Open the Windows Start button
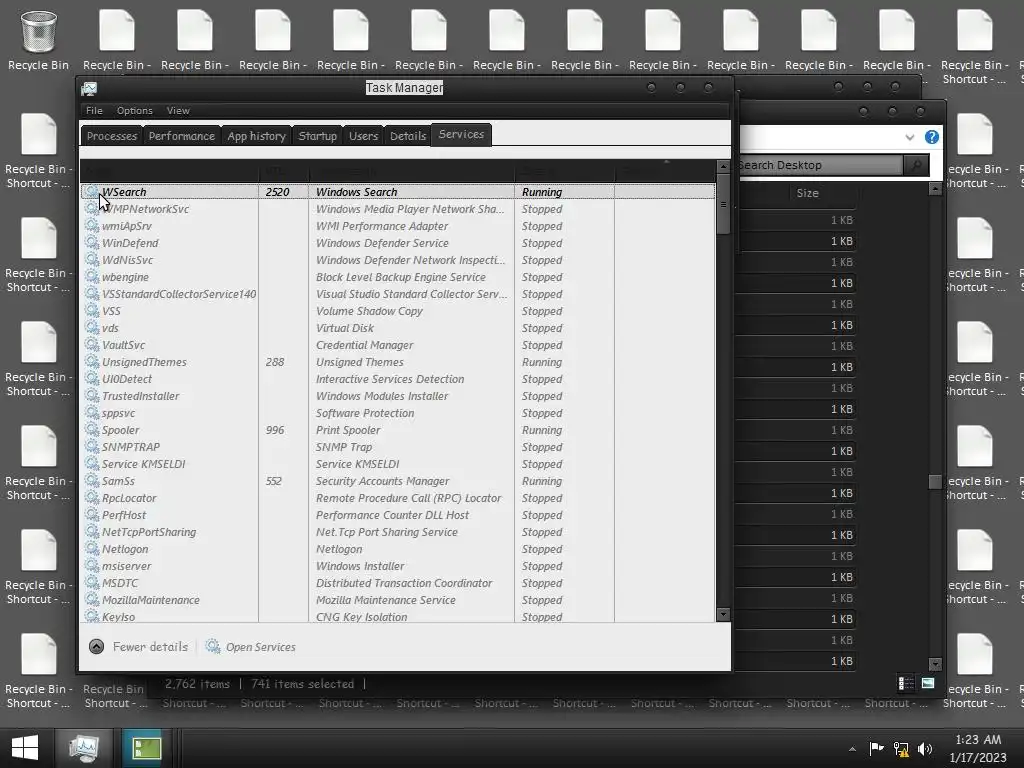 point(25,748)
